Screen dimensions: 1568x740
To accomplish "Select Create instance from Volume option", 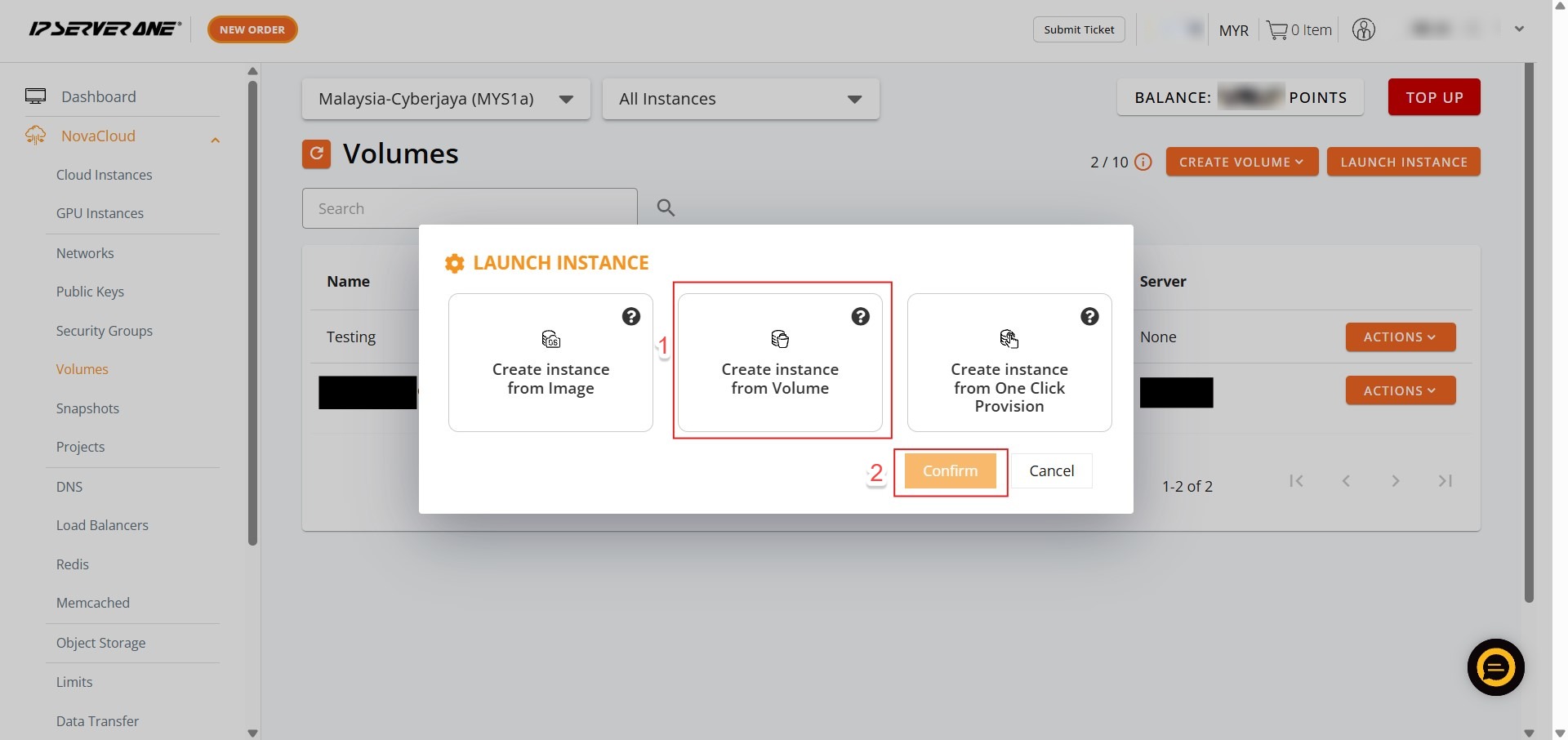I will (780, 363).
